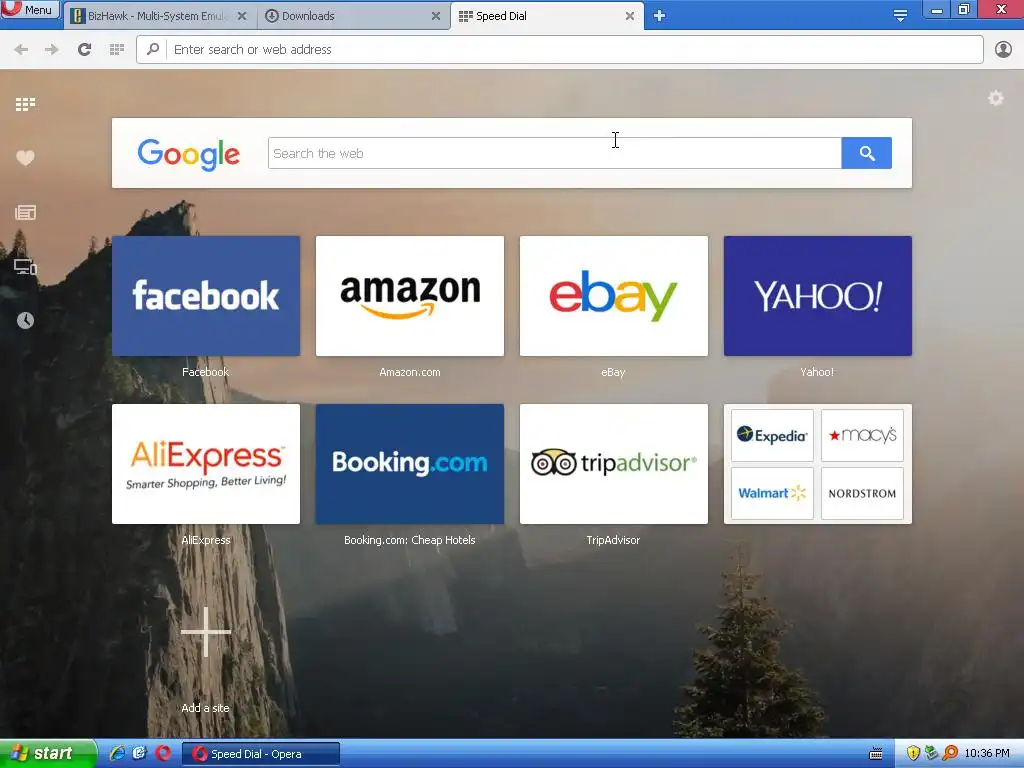
Task: Open the eBay speed dial tile
Action: pos(614,296)
